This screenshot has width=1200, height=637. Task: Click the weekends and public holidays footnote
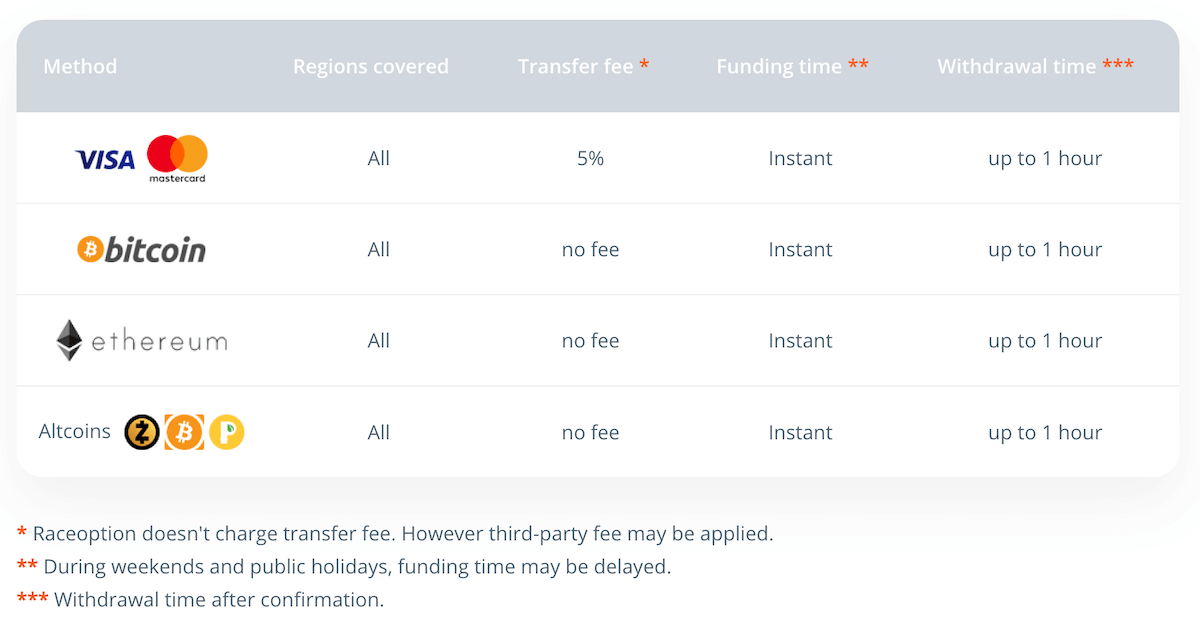point(344,566)
